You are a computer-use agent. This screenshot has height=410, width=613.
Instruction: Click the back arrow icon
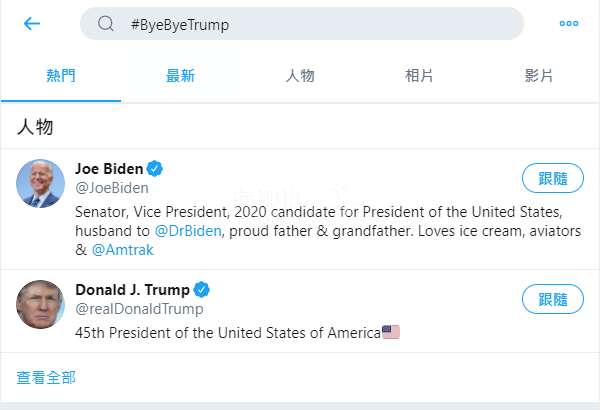pyautogui.click(x=32, y=24)
